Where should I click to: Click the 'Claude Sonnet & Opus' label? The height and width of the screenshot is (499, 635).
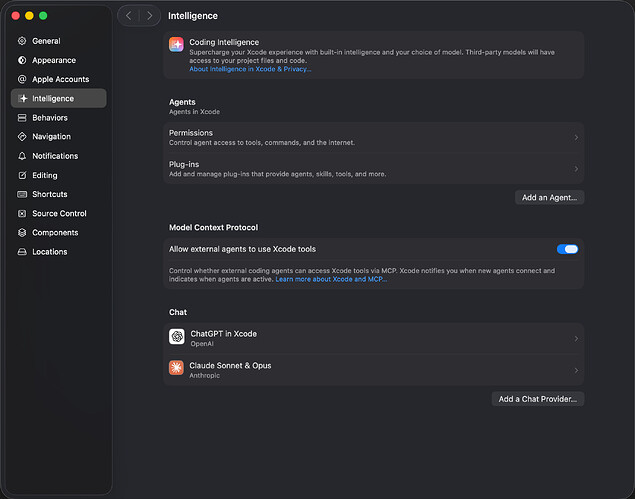[230, 365]
